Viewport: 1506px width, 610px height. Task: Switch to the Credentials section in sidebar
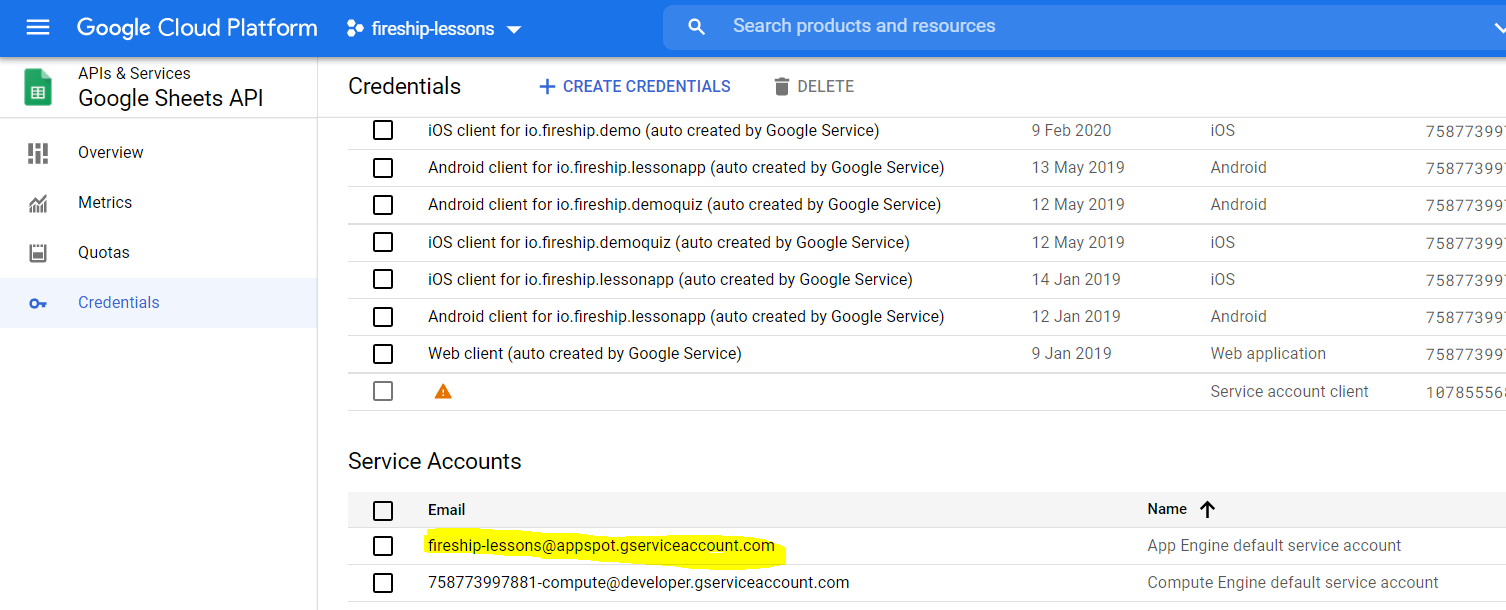(119, 302)
